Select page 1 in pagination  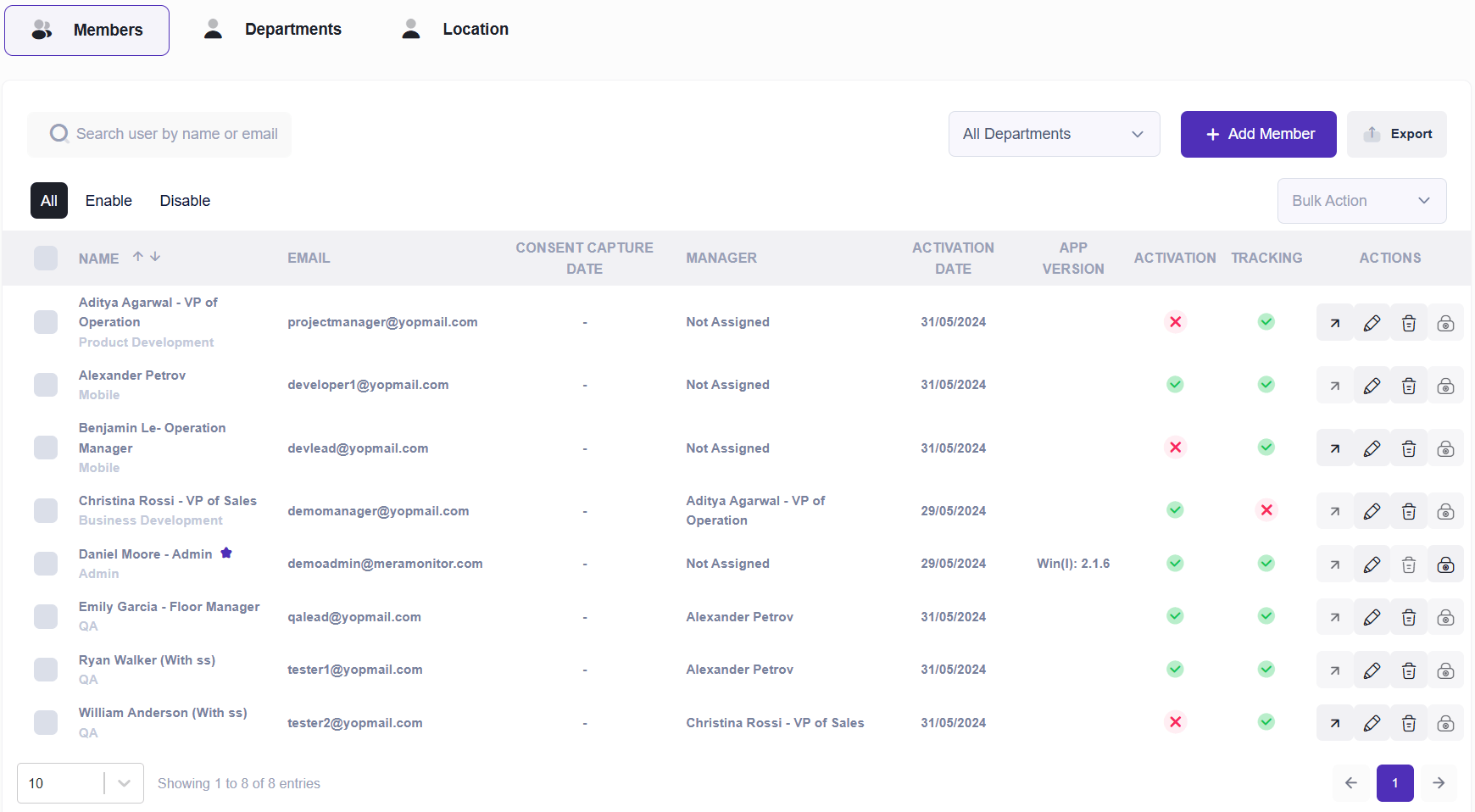click(x=1395, y=783)
